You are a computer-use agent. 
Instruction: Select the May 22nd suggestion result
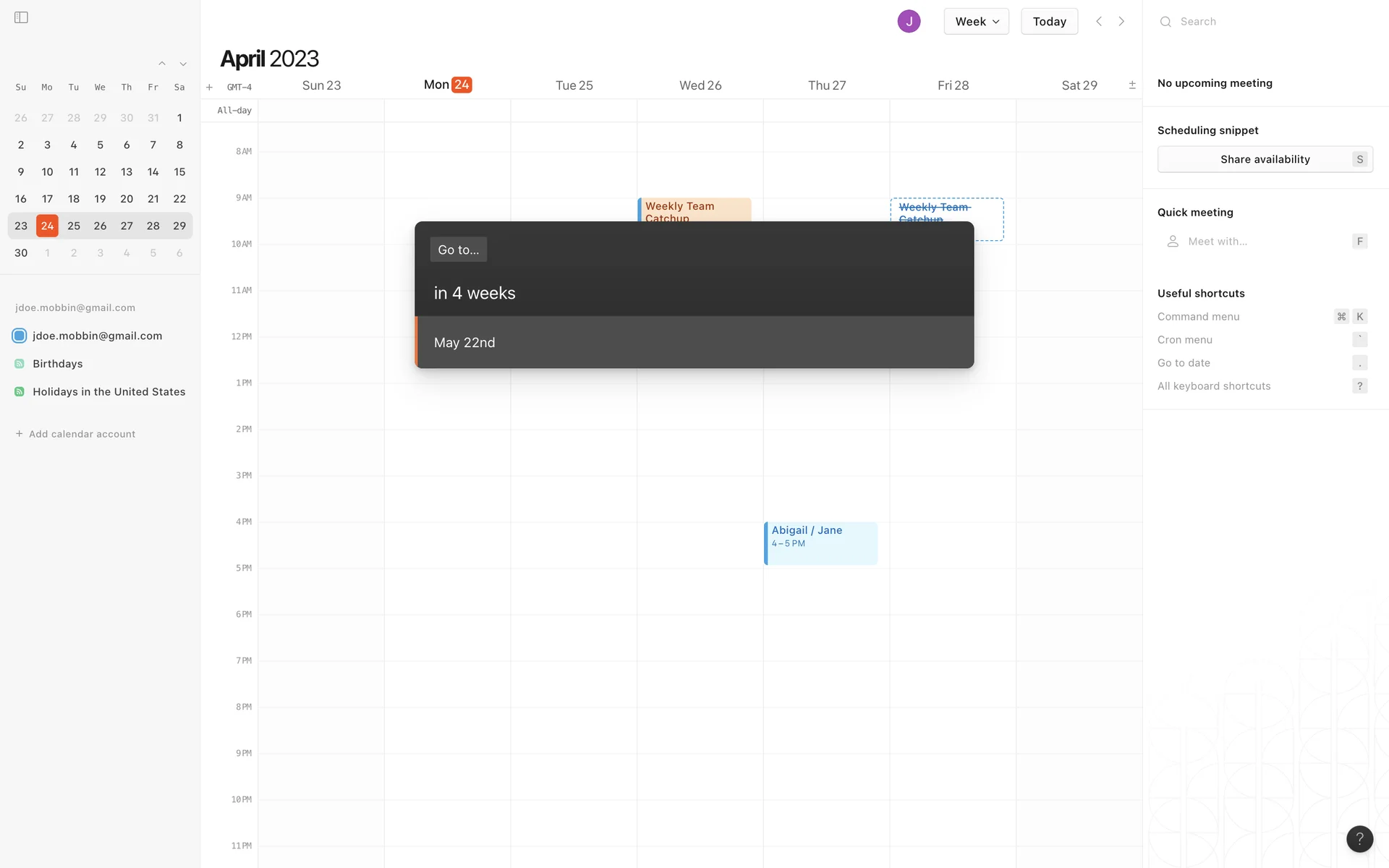click(x=694, y=342)
